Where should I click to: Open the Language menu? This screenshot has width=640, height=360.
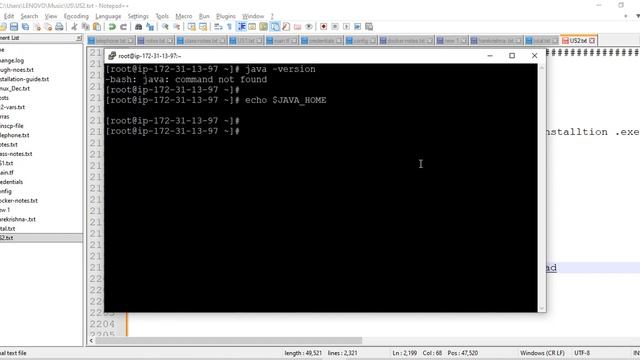coord(108,16)
